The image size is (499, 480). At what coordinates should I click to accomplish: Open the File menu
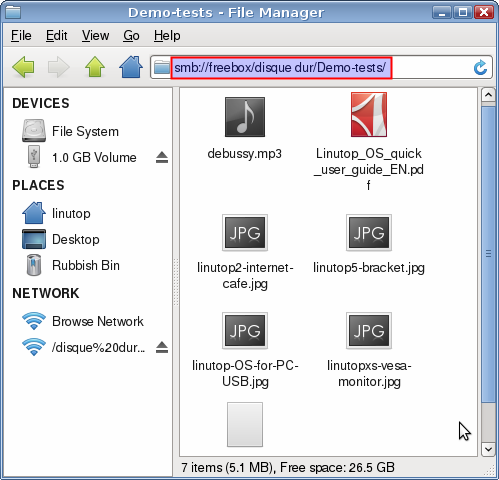pyautogui.click(x=21, y=35)
